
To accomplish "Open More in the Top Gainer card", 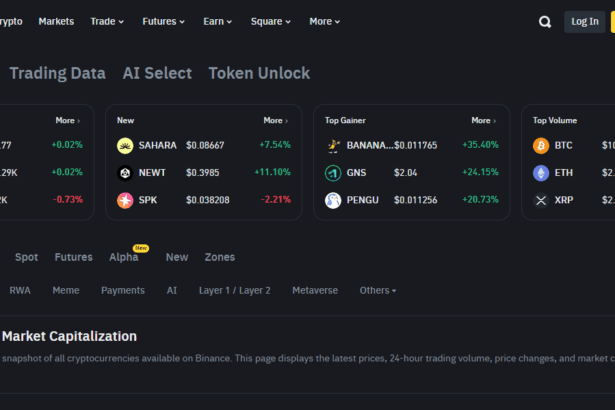I will pos(484,120).
